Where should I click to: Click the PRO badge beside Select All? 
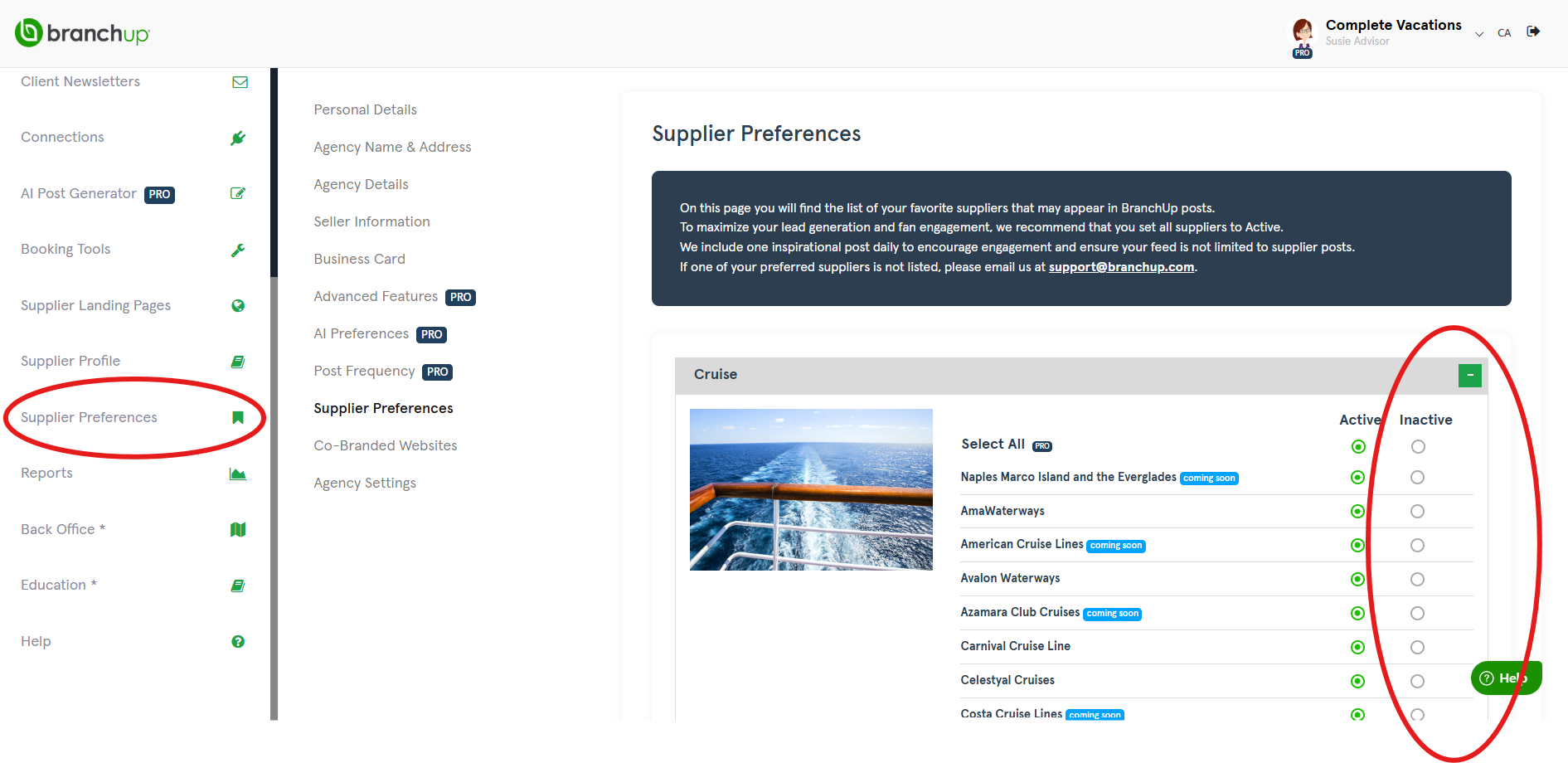[x=1042, y=446]
